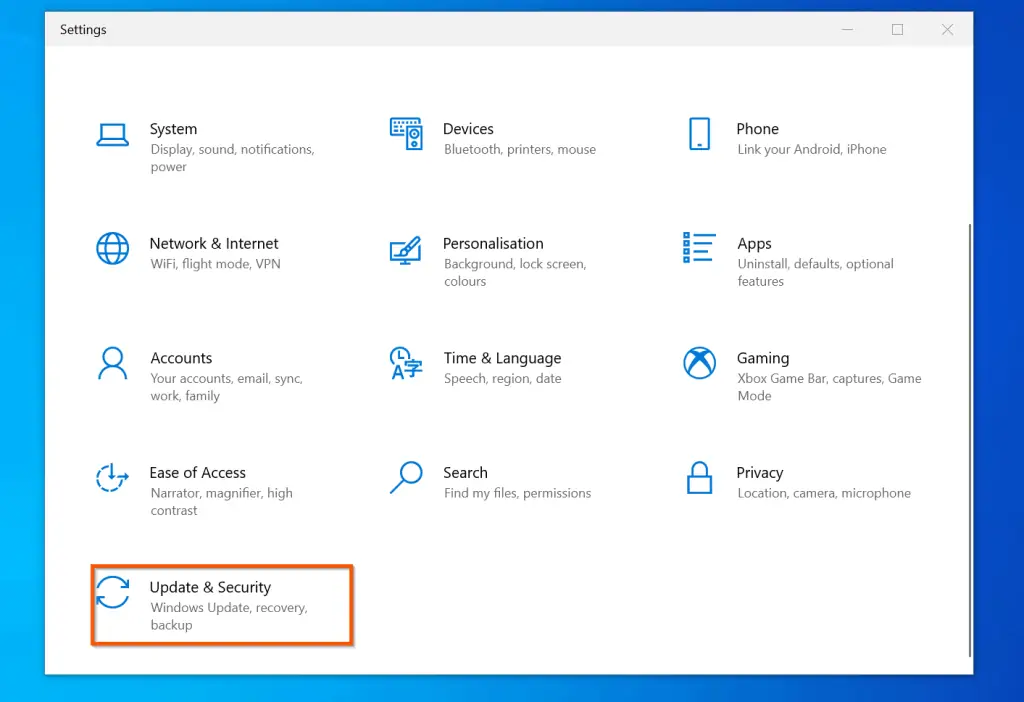Select the Accounts person icon
1024x702 pixels.
pos(112,364)
